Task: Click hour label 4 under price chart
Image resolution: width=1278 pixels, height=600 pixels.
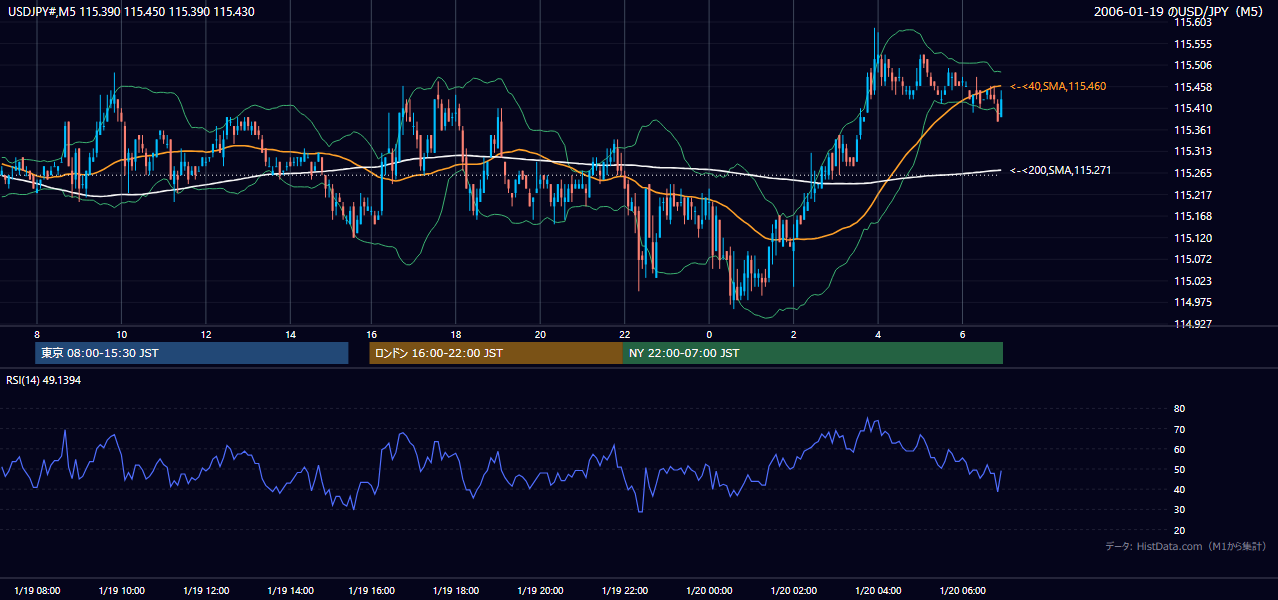Action: point(878,334)
